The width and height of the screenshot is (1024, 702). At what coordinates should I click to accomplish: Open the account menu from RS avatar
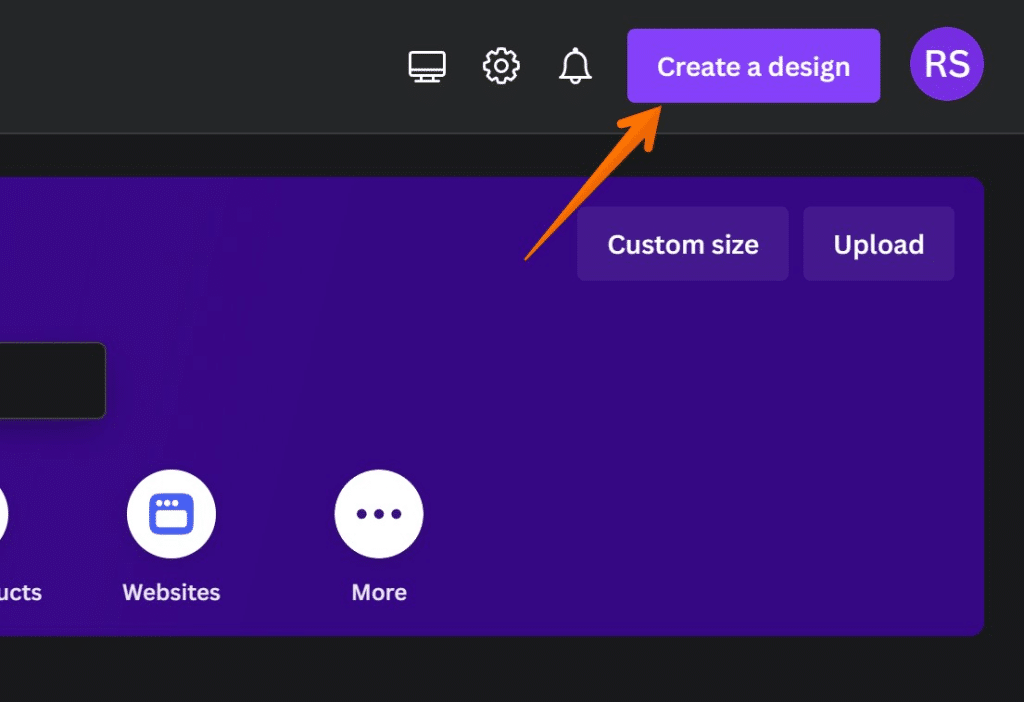(x=946, y=65)
